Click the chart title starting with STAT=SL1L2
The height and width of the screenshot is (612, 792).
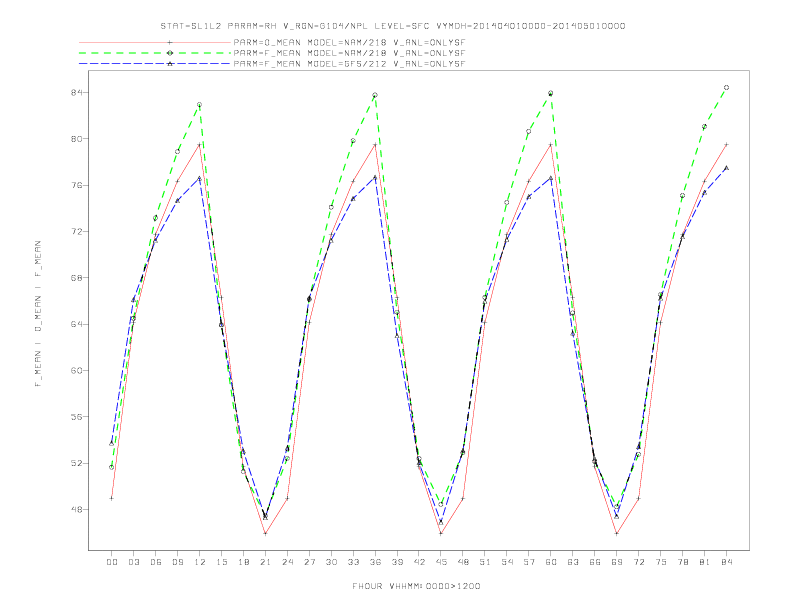point(392,26)
